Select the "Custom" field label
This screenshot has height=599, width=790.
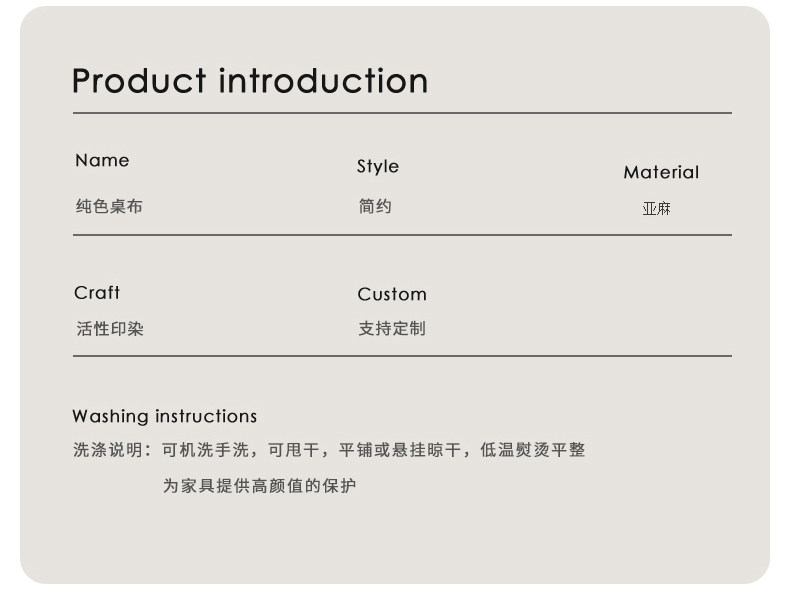[392, 295]
